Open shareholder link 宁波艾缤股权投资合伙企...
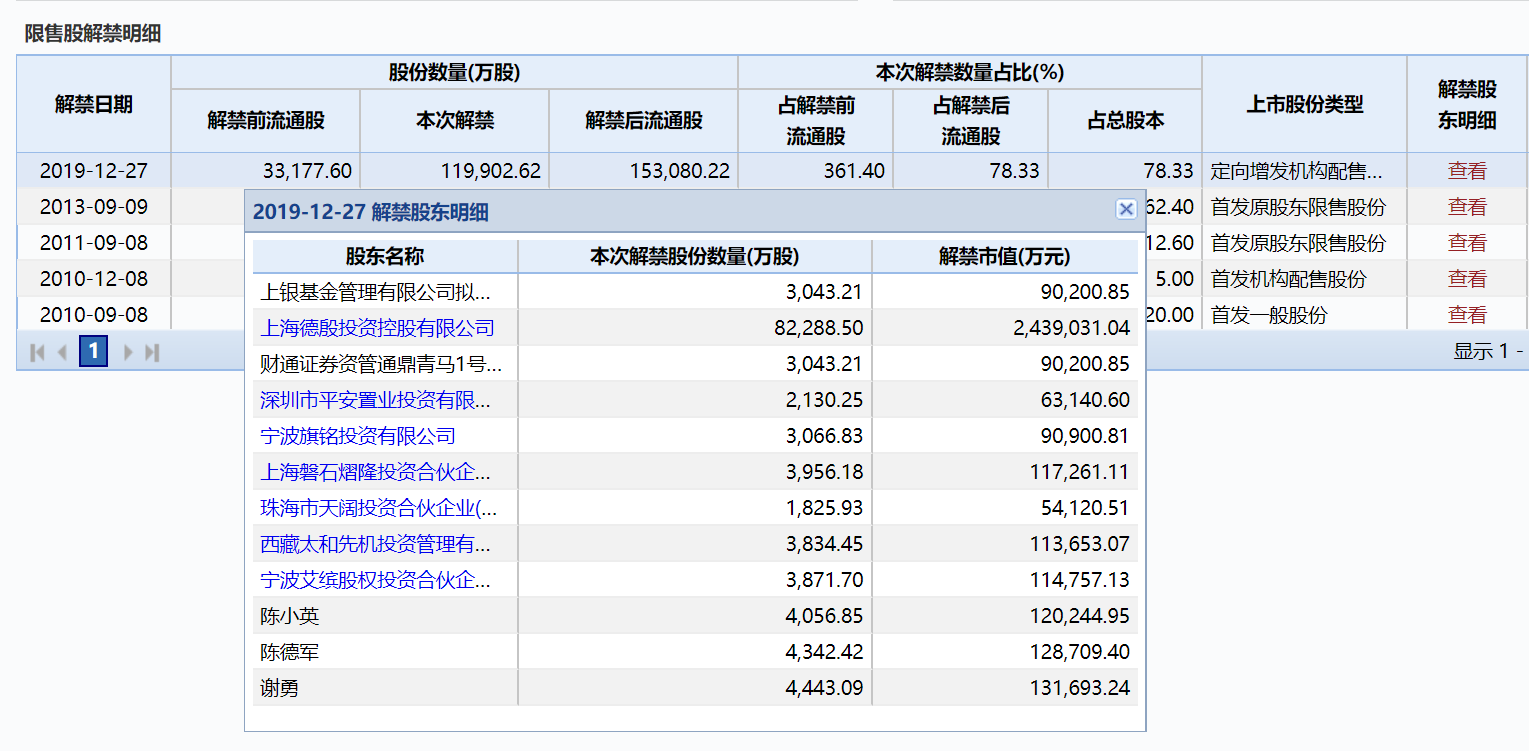 (375, 580)
